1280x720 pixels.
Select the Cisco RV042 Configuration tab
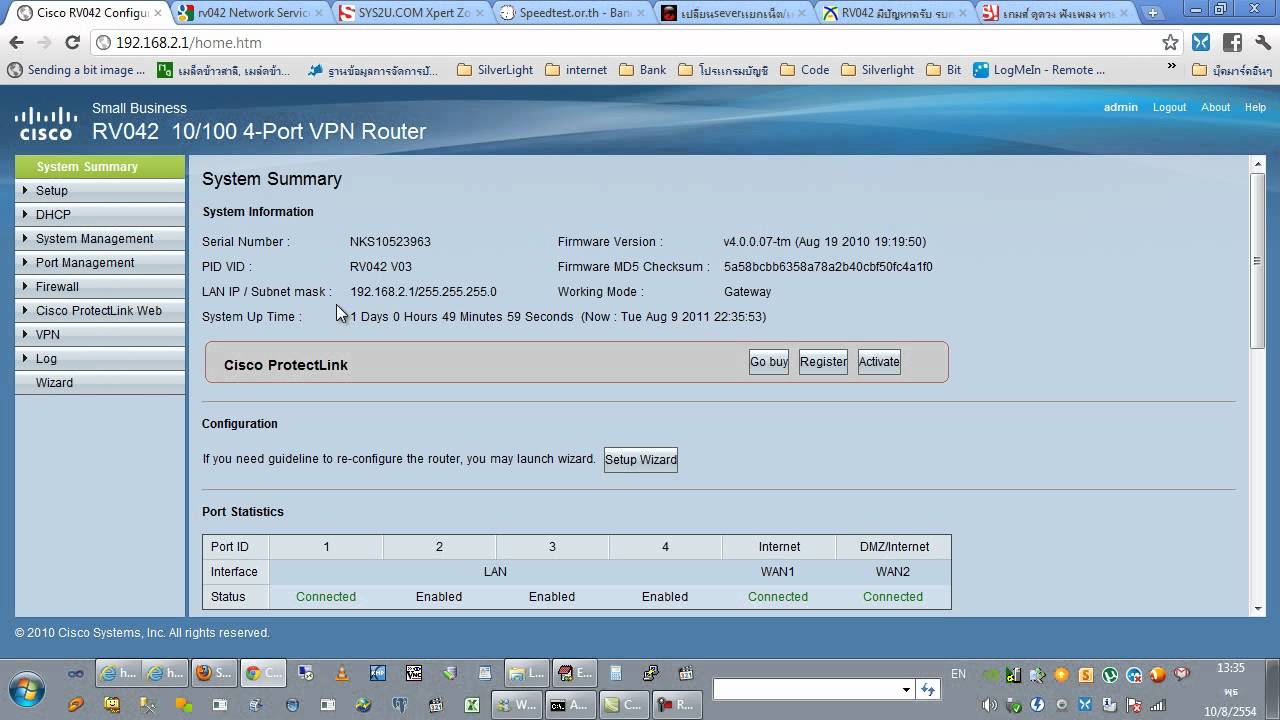coord(91,13)
